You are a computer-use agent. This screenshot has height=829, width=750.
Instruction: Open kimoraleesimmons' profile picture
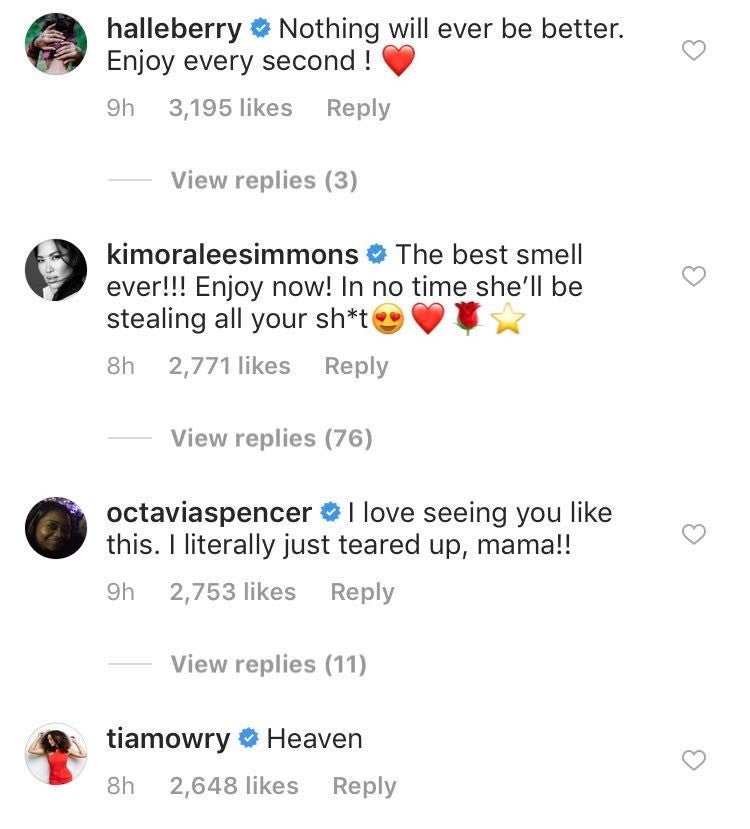pos(56,271)
